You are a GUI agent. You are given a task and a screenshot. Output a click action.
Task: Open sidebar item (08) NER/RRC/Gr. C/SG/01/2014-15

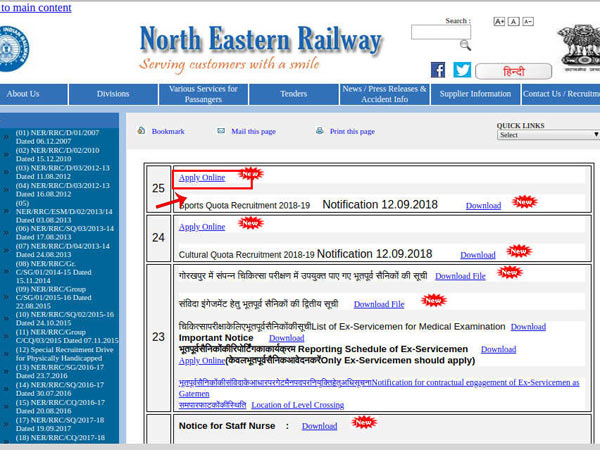click(x=54, y=272)
